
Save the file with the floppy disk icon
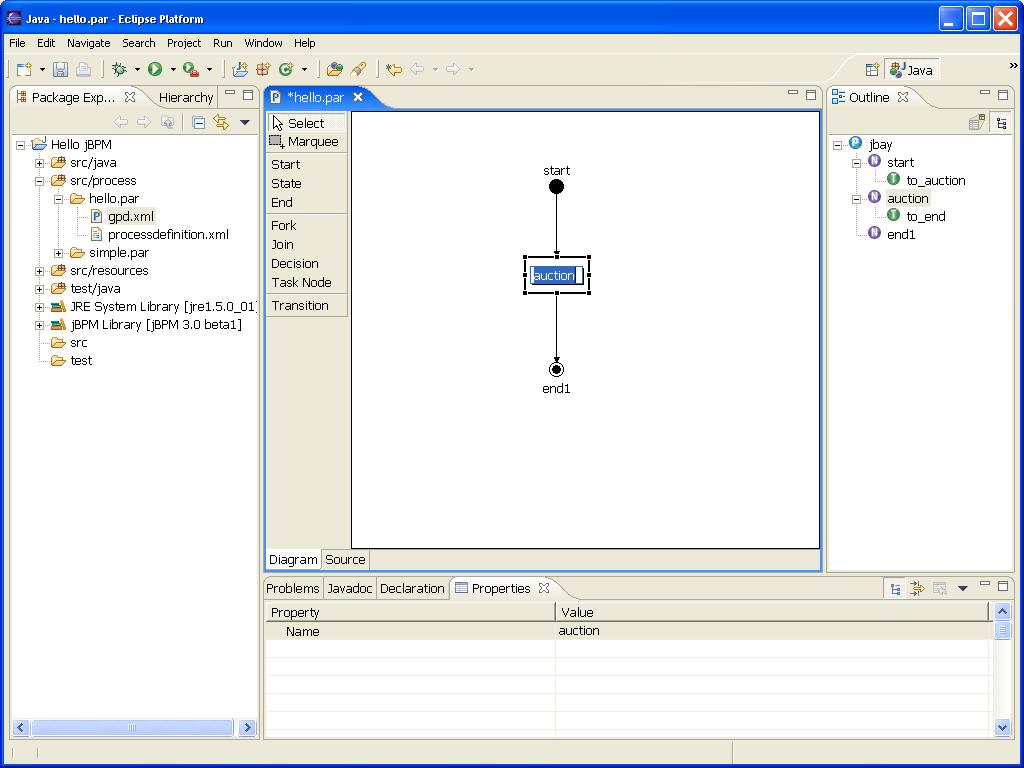click(61, 69)
